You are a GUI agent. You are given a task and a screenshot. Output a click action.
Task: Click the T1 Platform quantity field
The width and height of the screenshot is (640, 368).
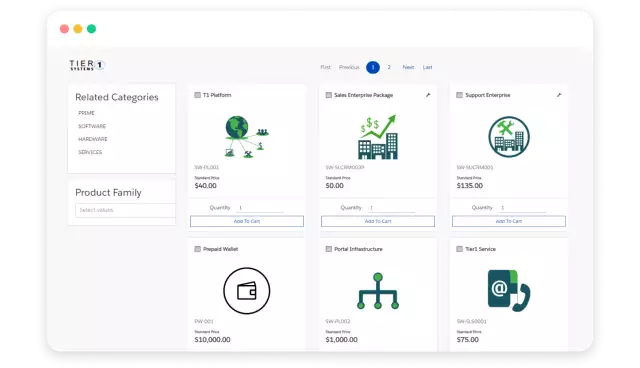click(260, 208)
